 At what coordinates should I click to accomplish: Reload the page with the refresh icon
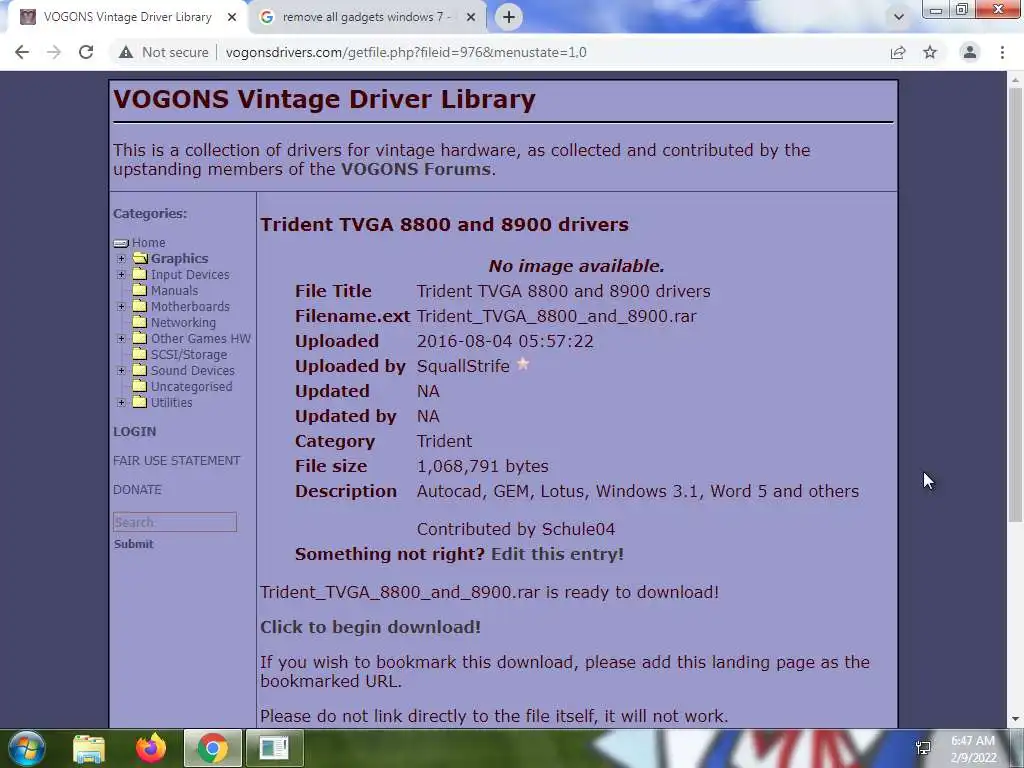[x=86, y=52]
